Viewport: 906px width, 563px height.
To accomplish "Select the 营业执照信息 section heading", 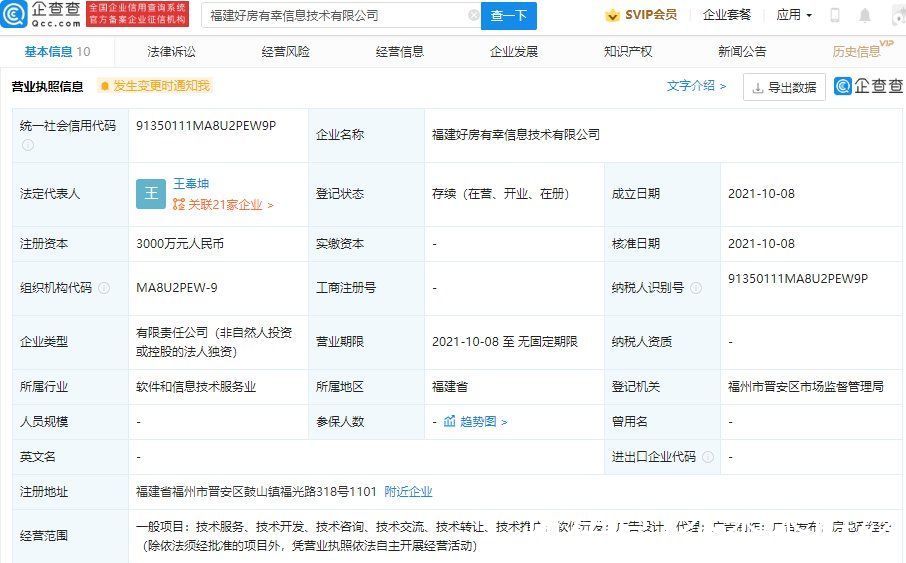I will (47, 87).
